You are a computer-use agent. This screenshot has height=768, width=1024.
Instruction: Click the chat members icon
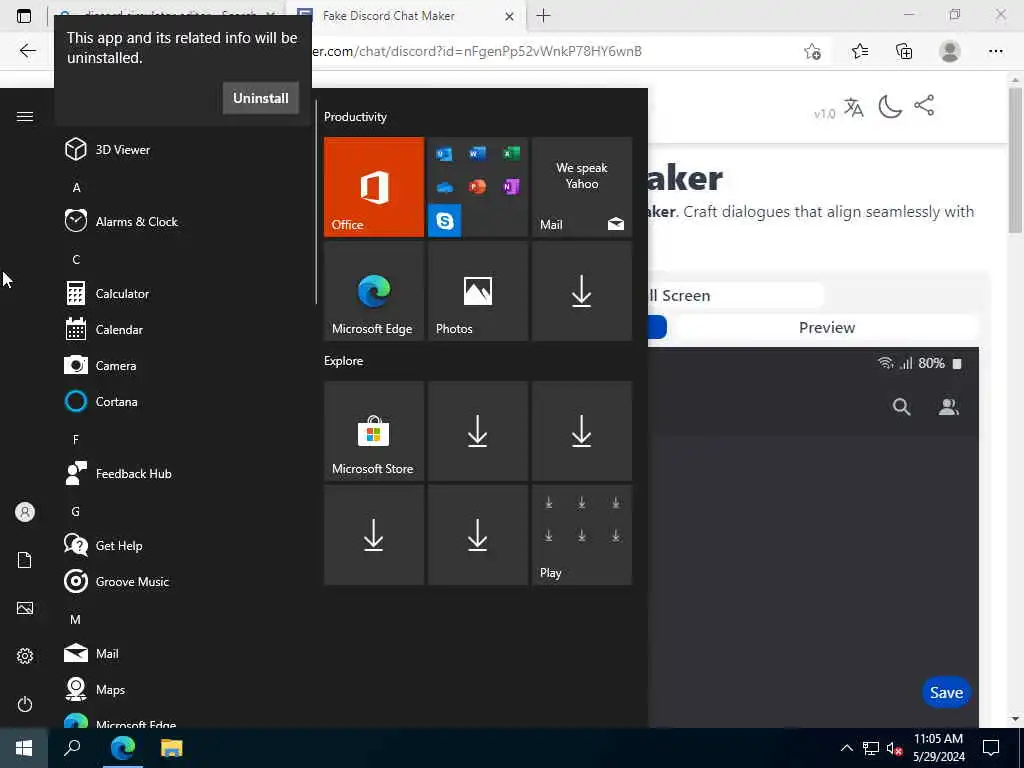948,407
